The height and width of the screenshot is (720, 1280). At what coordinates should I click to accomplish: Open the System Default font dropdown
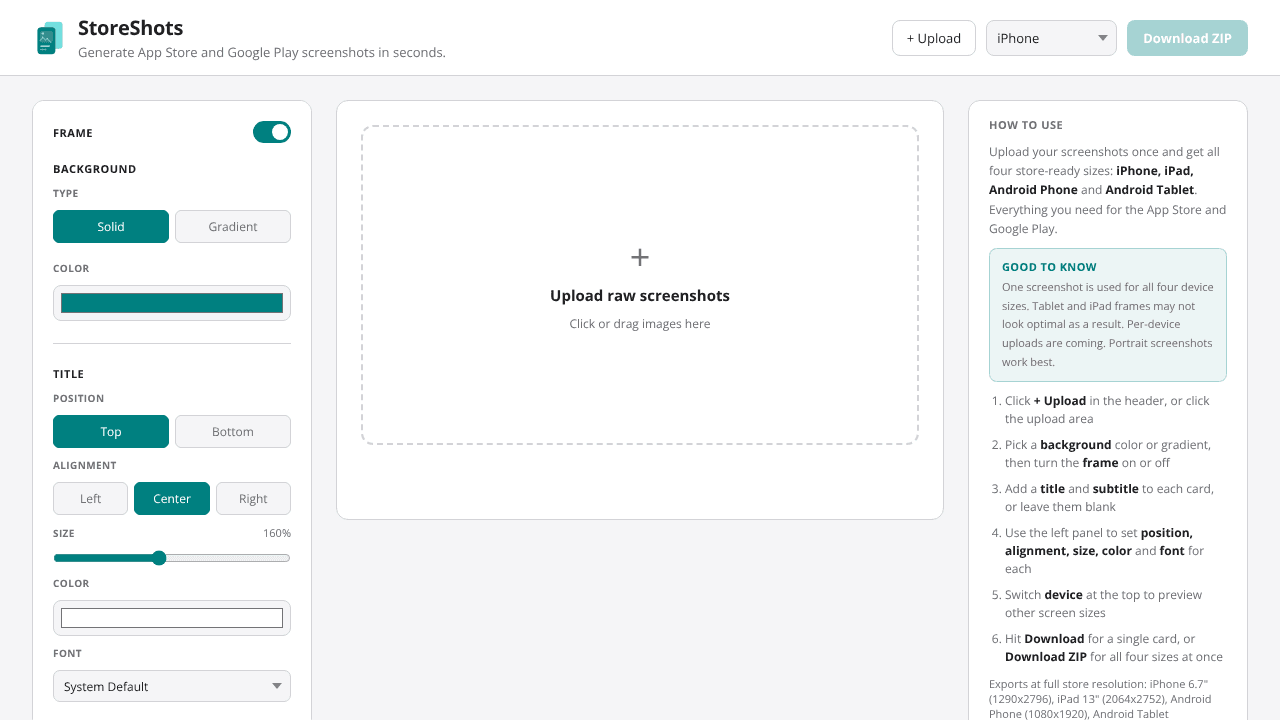click(172, 686)
